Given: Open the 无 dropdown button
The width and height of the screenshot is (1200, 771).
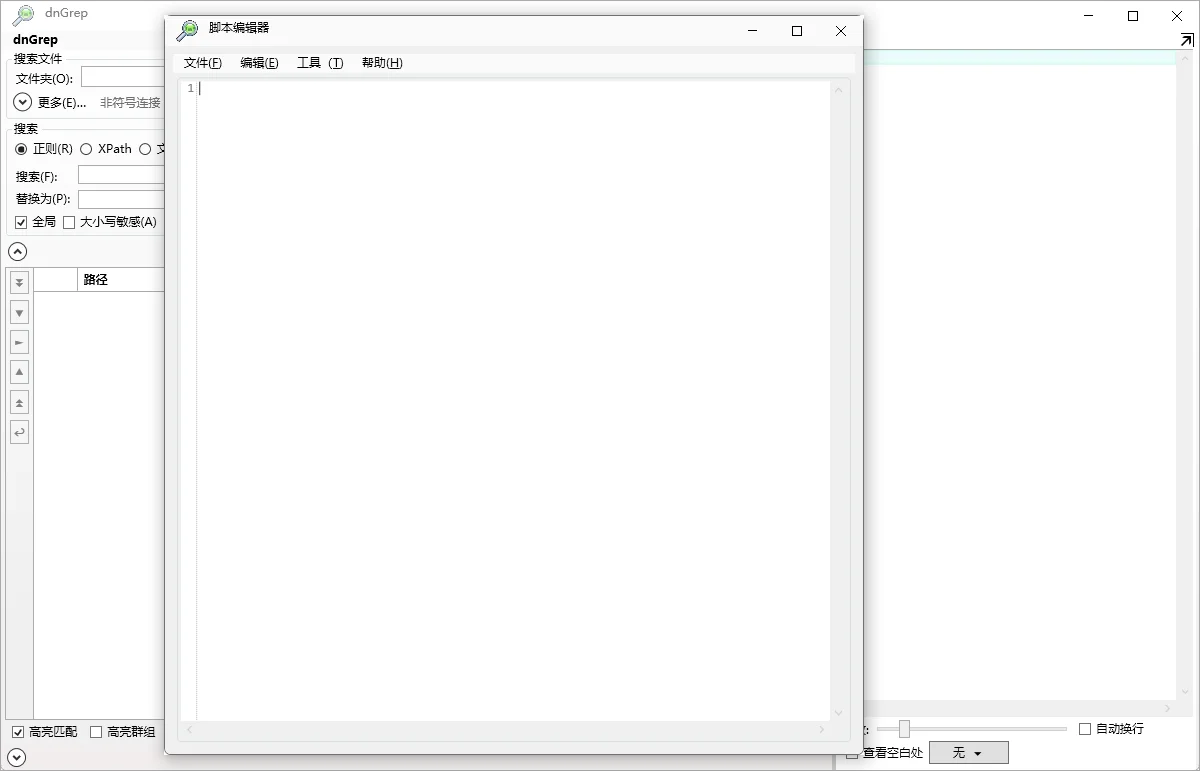Looking at the screenshot, I should pos(968,753).
